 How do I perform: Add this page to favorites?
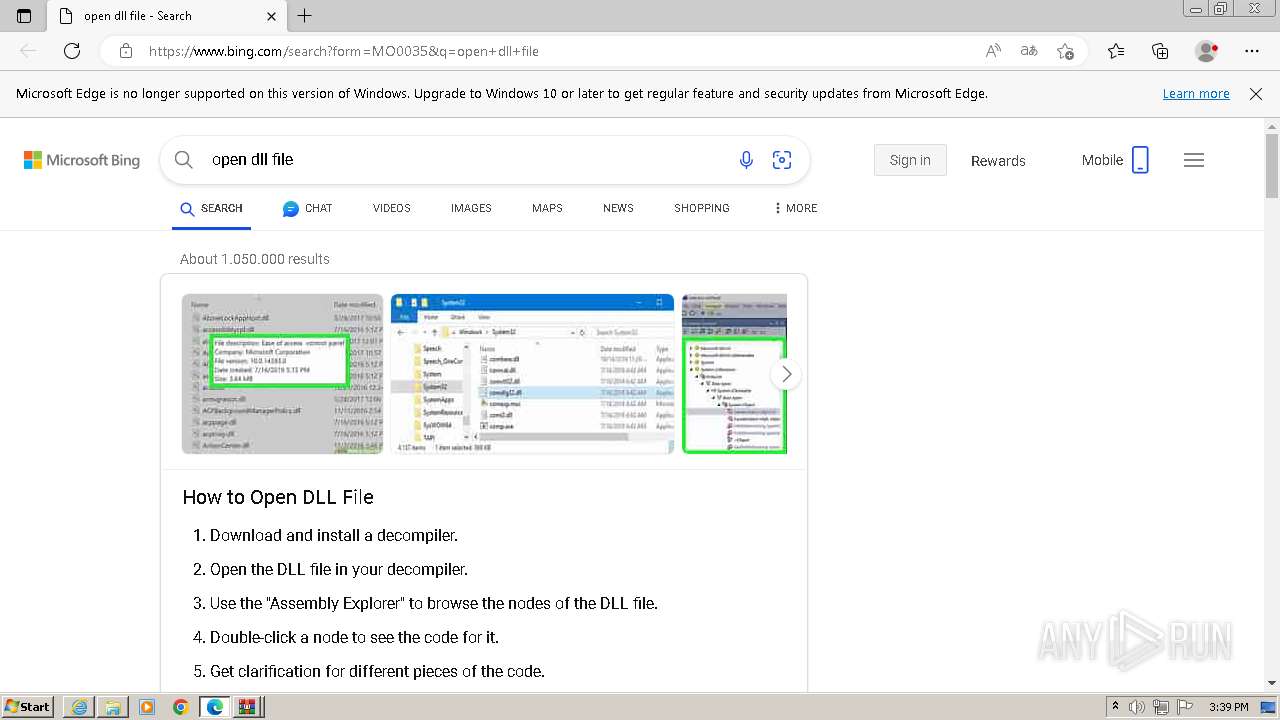[1065, 51]
